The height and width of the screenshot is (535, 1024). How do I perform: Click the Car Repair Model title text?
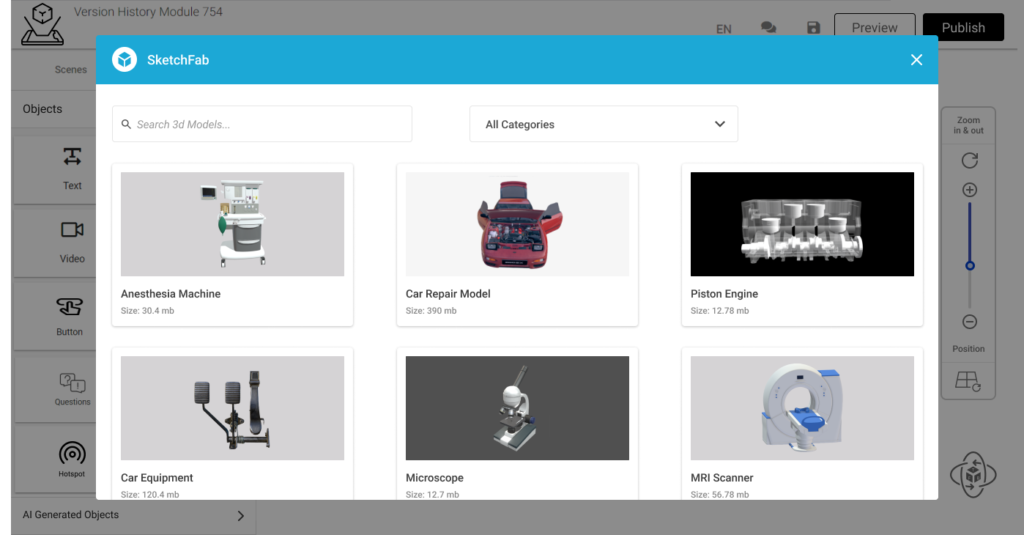point(448,294)
